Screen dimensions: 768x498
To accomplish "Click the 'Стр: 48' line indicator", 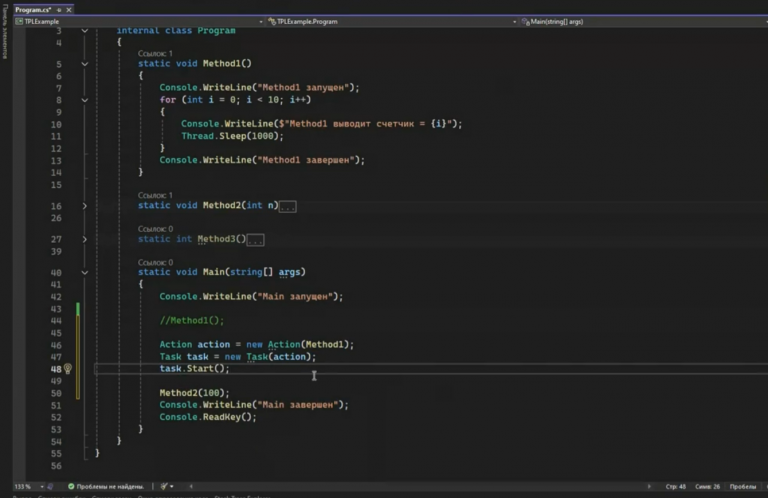I will (675, 486).
